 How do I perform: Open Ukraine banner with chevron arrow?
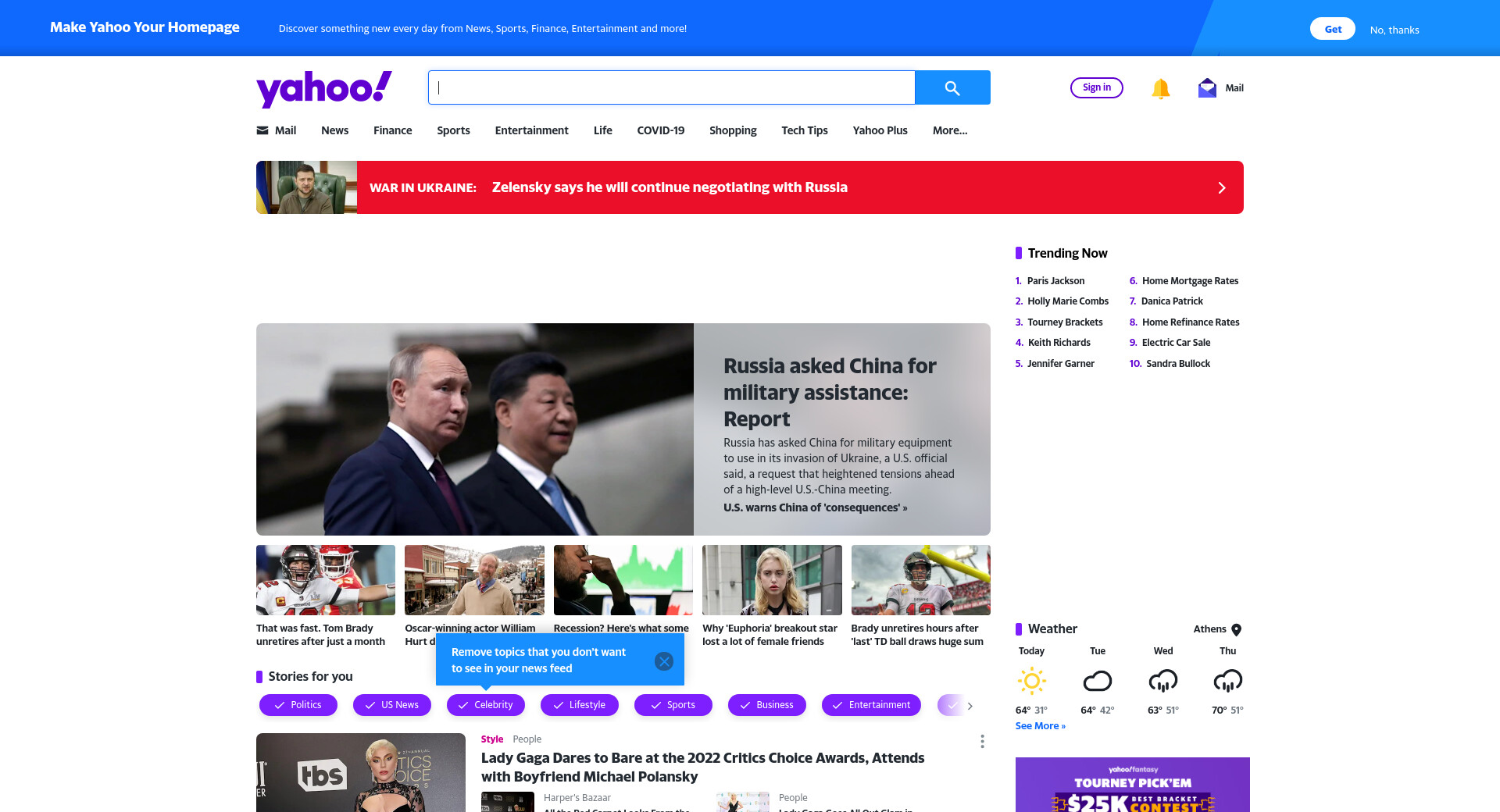(1222, 187)
